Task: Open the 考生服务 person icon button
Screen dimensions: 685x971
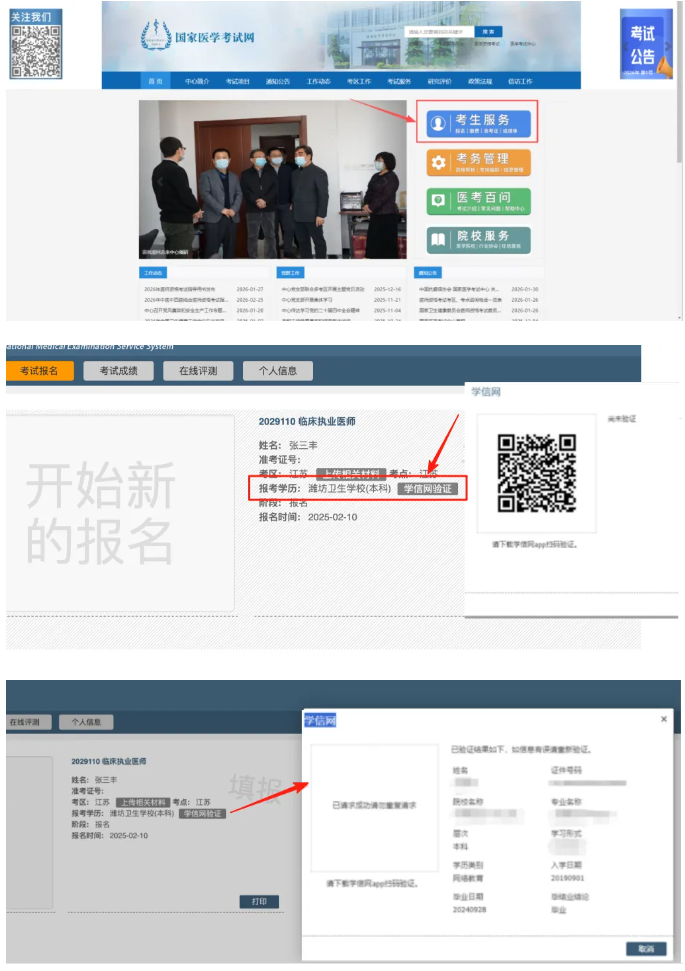Action: click(x=437, y=123)
